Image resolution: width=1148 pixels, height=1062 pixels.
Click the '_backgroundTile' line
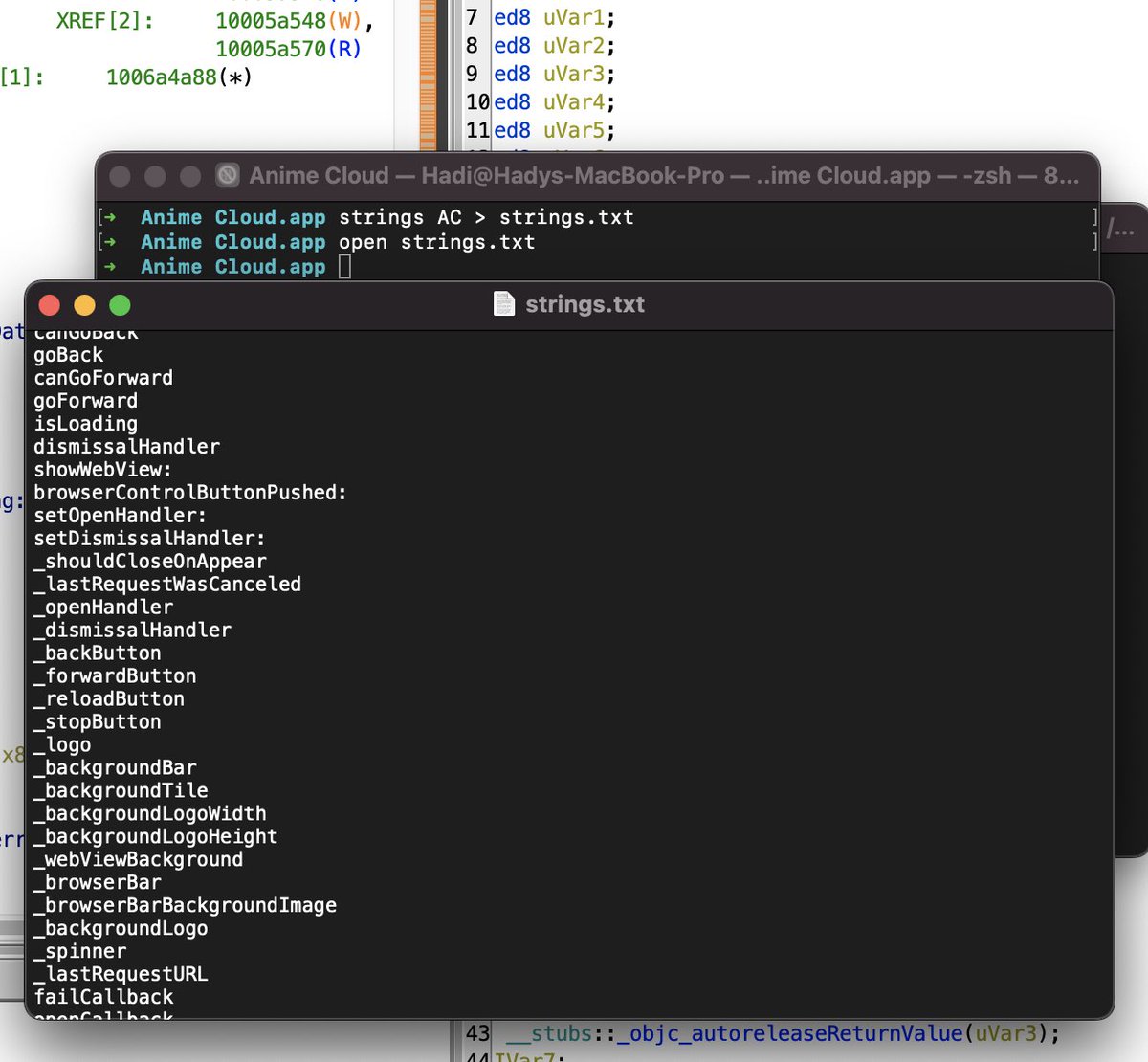[121, 791]
